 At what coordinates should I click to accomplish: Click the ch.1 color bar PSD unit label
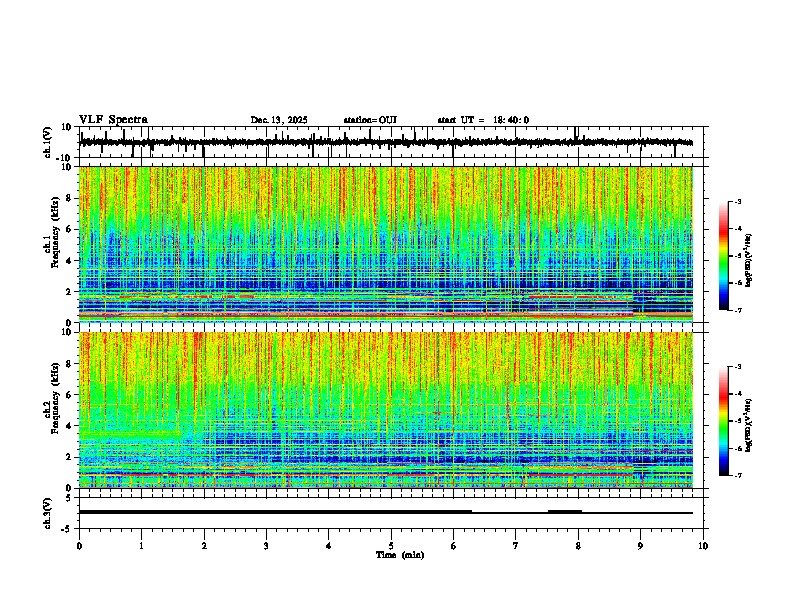click(x=749, y=260)
